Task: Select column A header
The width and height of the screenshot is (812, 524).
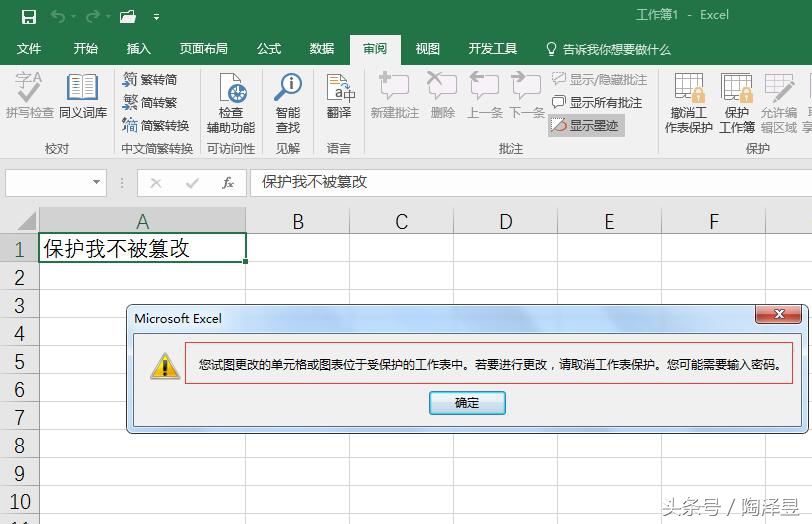Action: 142,221
